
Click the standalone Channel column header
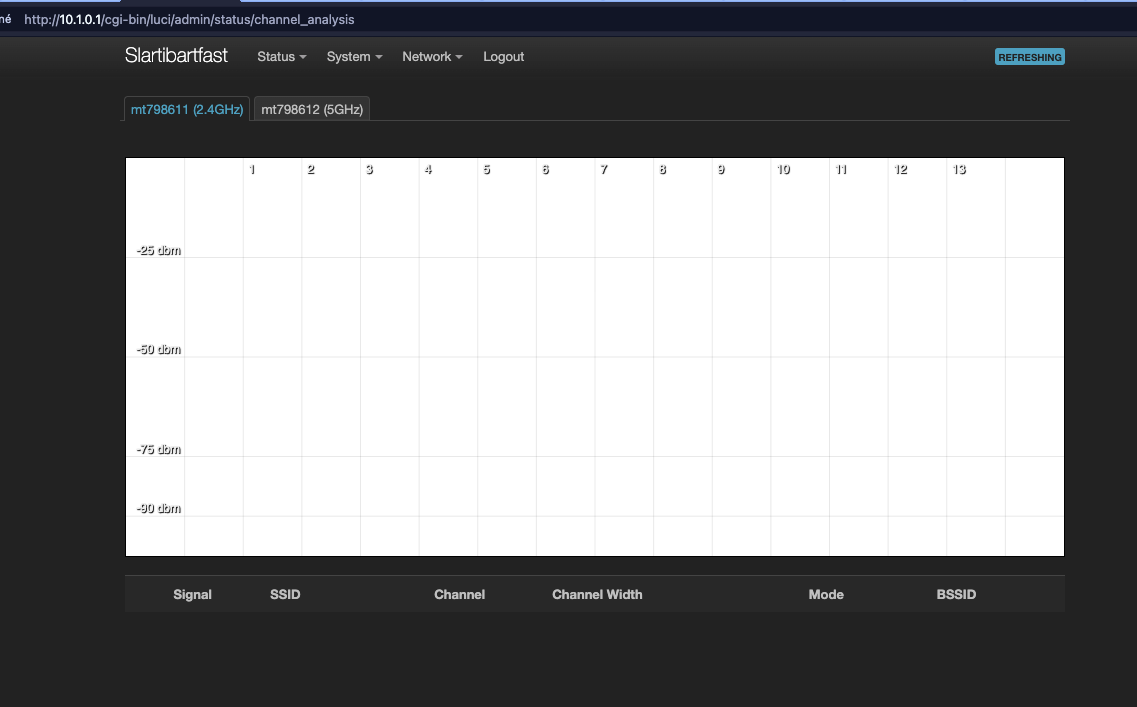click(459, 594)
